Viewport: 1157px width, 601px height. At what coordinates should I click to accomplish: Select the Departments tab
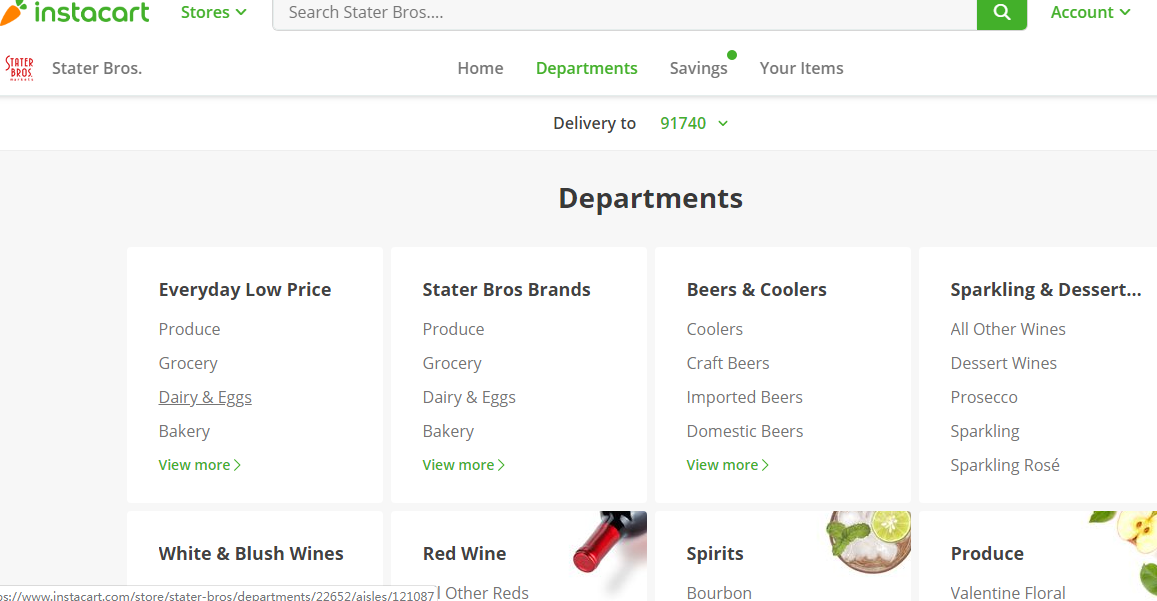(587, 68)
